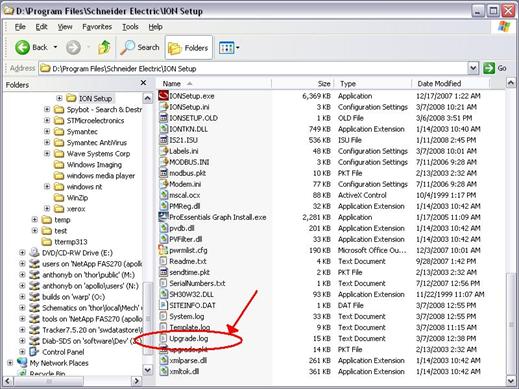
Task: Click the folder tree horizontal scroll right arrow
Action: point(136,380)
